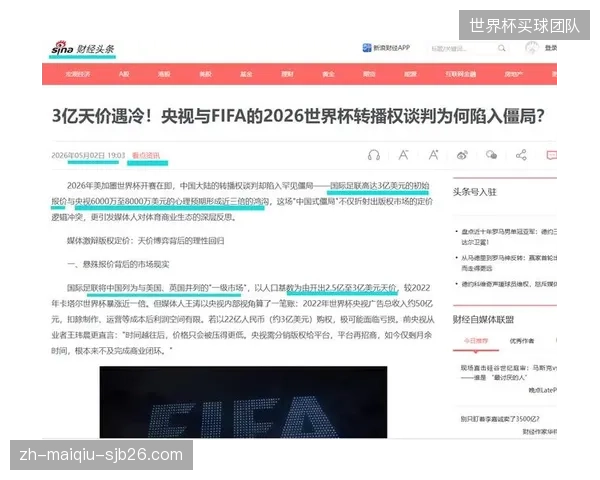Open the 美股 navigation item
600x480 pixels.
pos(205,74)
